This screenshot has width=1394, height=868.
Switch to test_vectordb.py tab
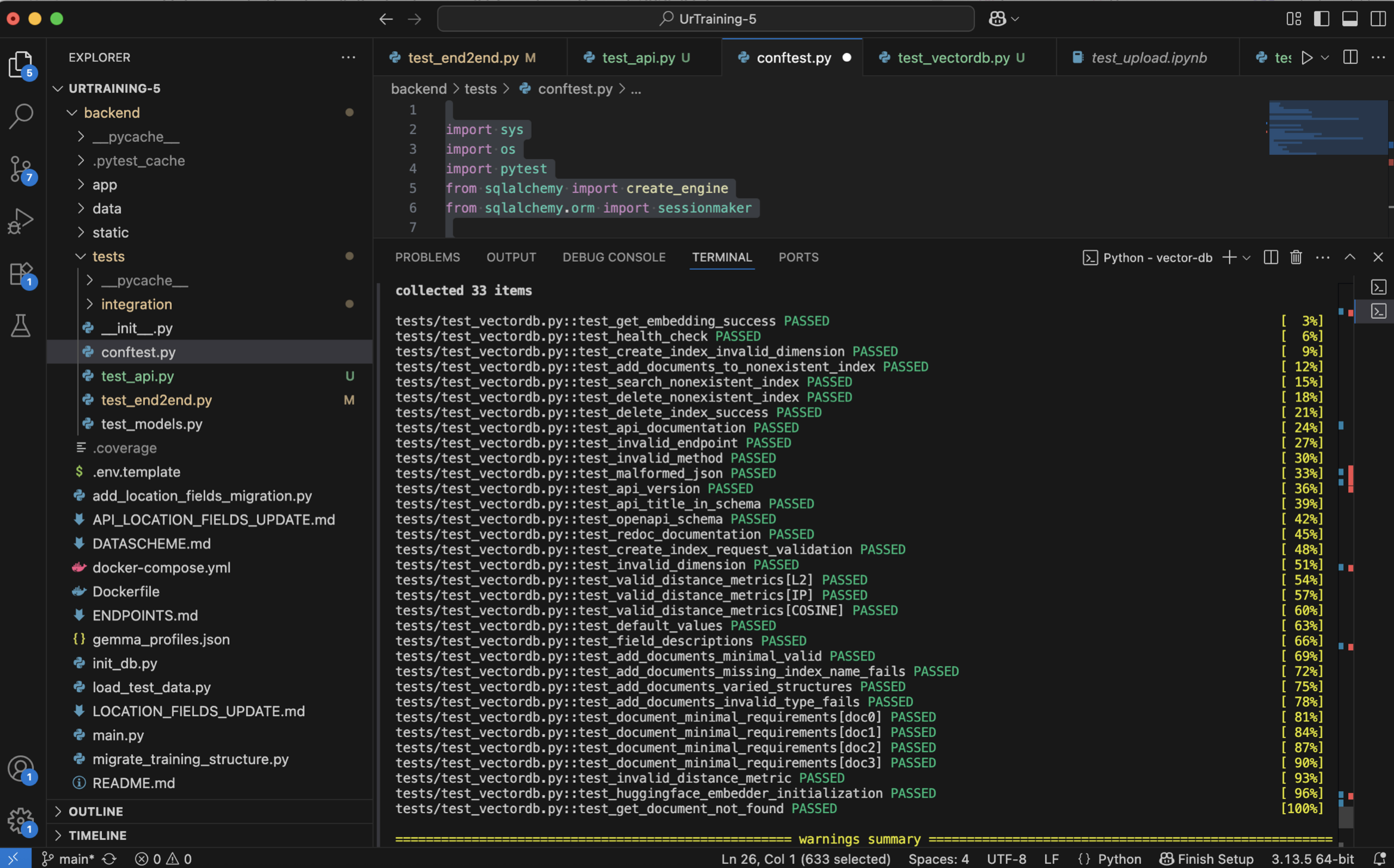click(953, 58)
